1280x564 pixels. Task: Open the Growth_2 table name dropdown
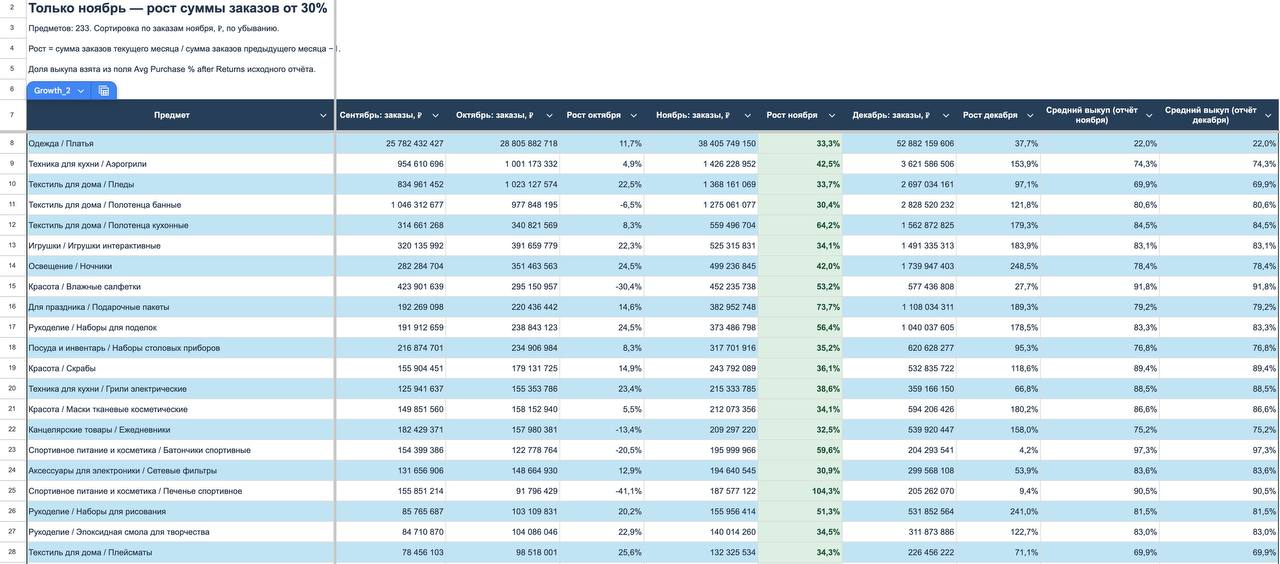tap(81, 91)
